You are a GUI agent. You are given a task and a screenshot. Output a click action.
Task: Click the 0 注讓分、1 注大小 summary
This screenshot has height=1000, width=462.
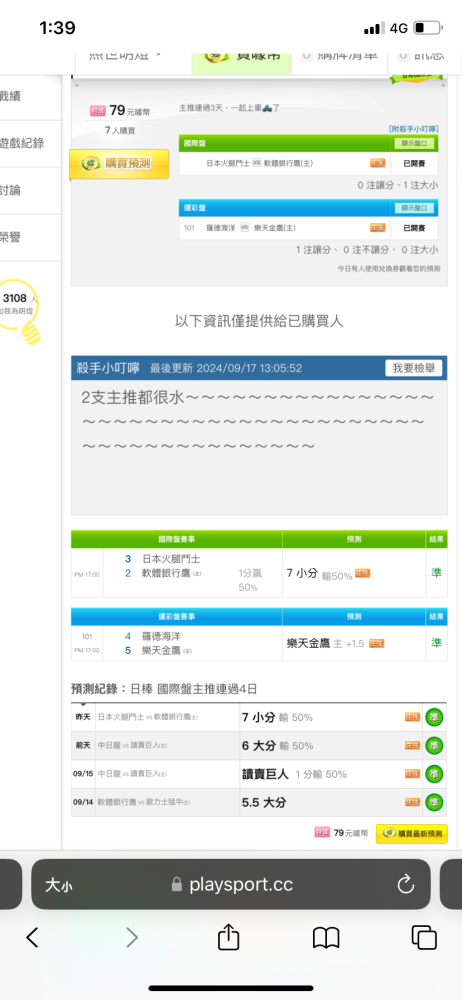click(398, 186)
